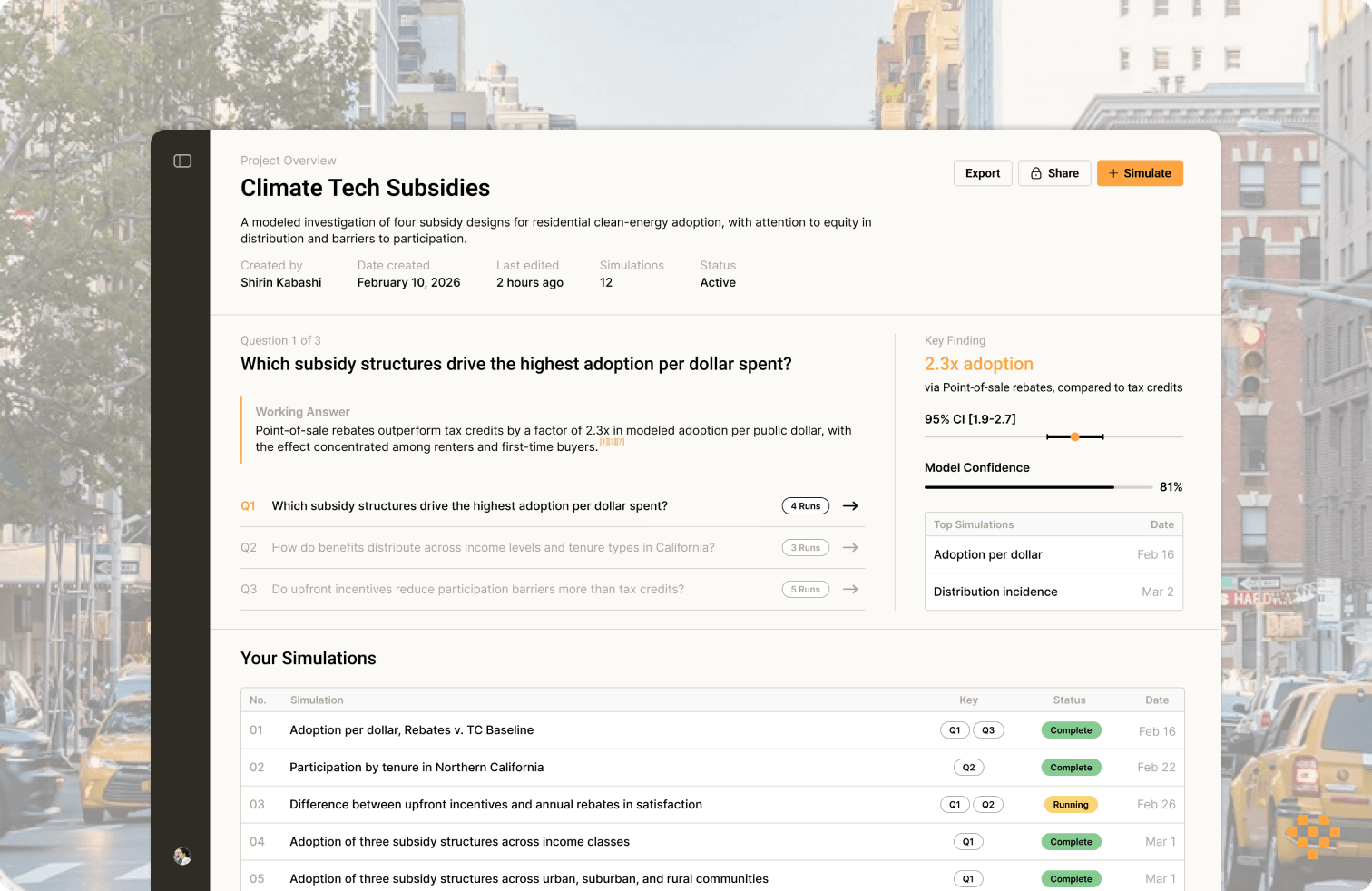Click the 5 Runs badge
Image resolution: width=1372 pixels, height=891 pixels.
tap(806, 590)
